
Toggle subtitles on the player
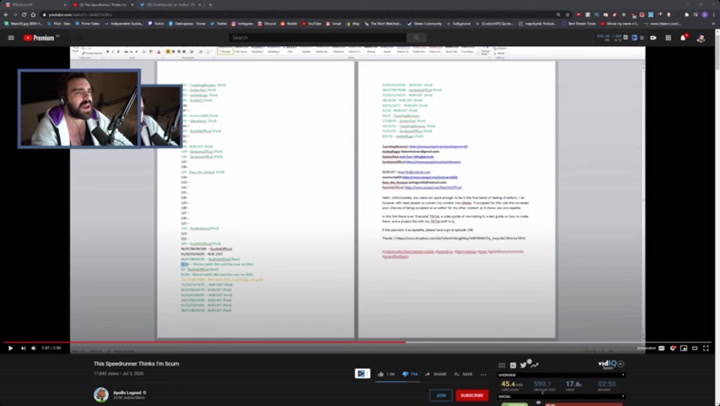[661, 348]
